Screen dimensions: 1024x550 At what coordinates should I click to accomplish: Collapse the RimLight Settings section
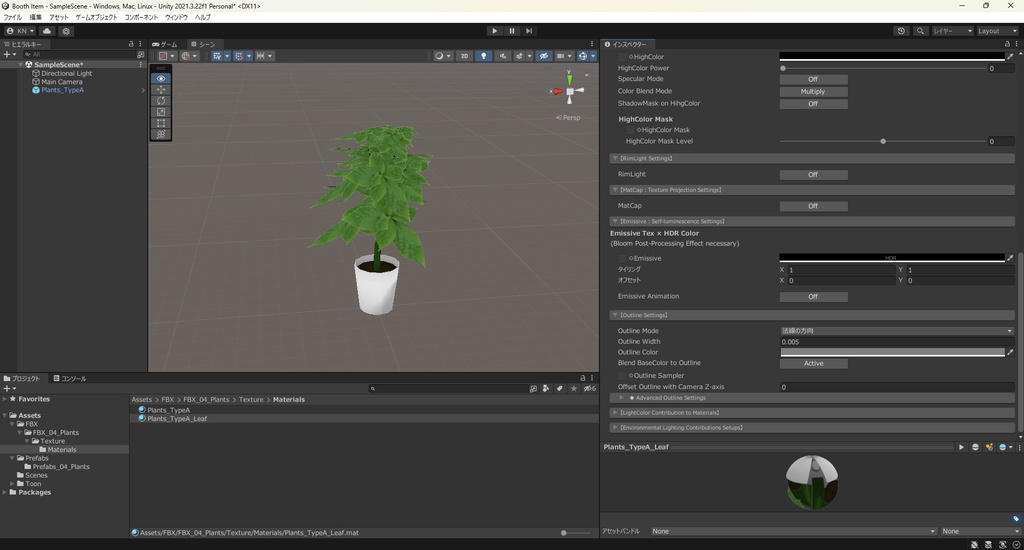[615, 159]
